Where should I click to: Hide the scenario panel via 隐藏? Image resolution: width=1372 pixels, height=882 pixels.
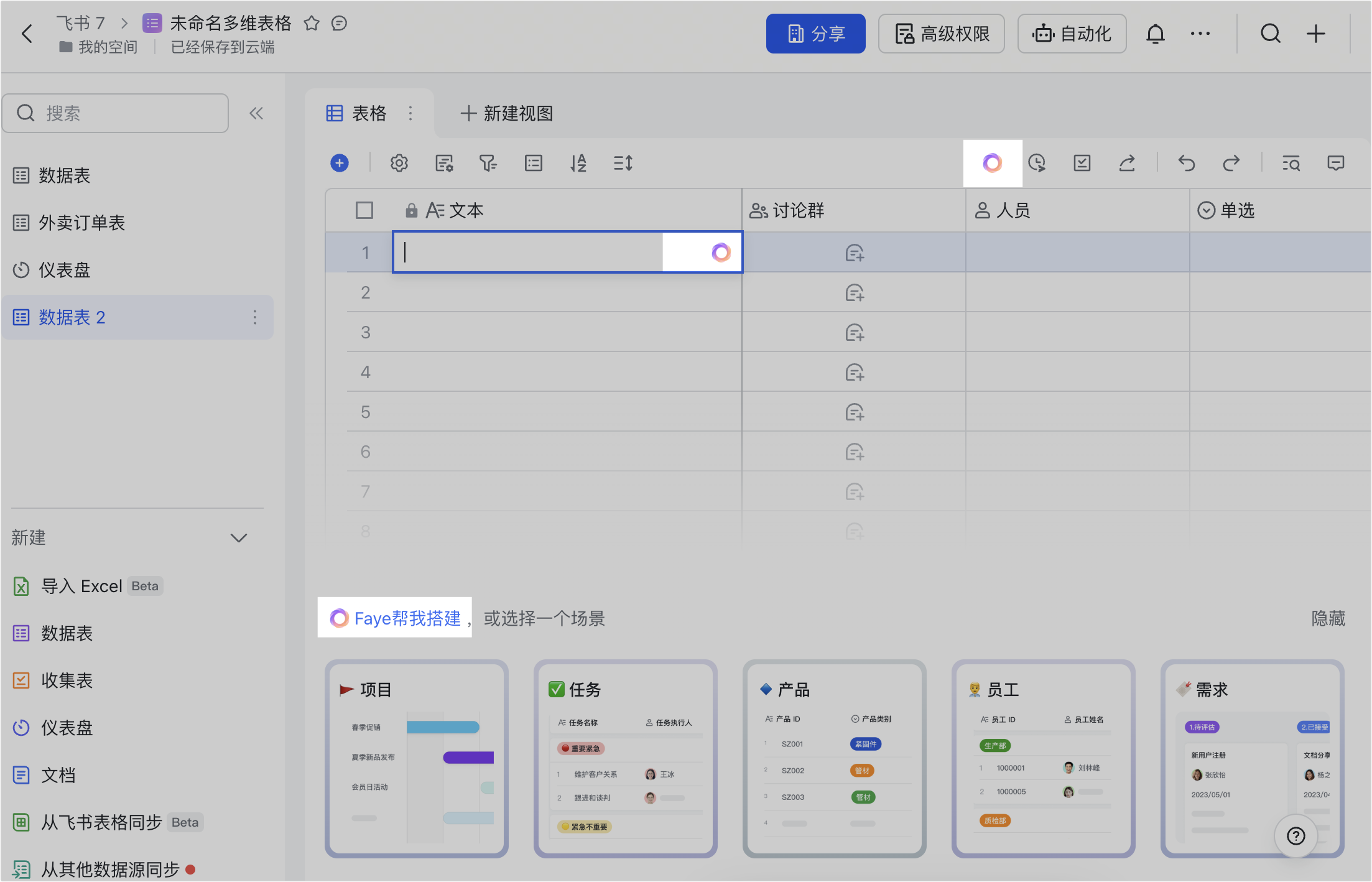(x=1328, y=618)
